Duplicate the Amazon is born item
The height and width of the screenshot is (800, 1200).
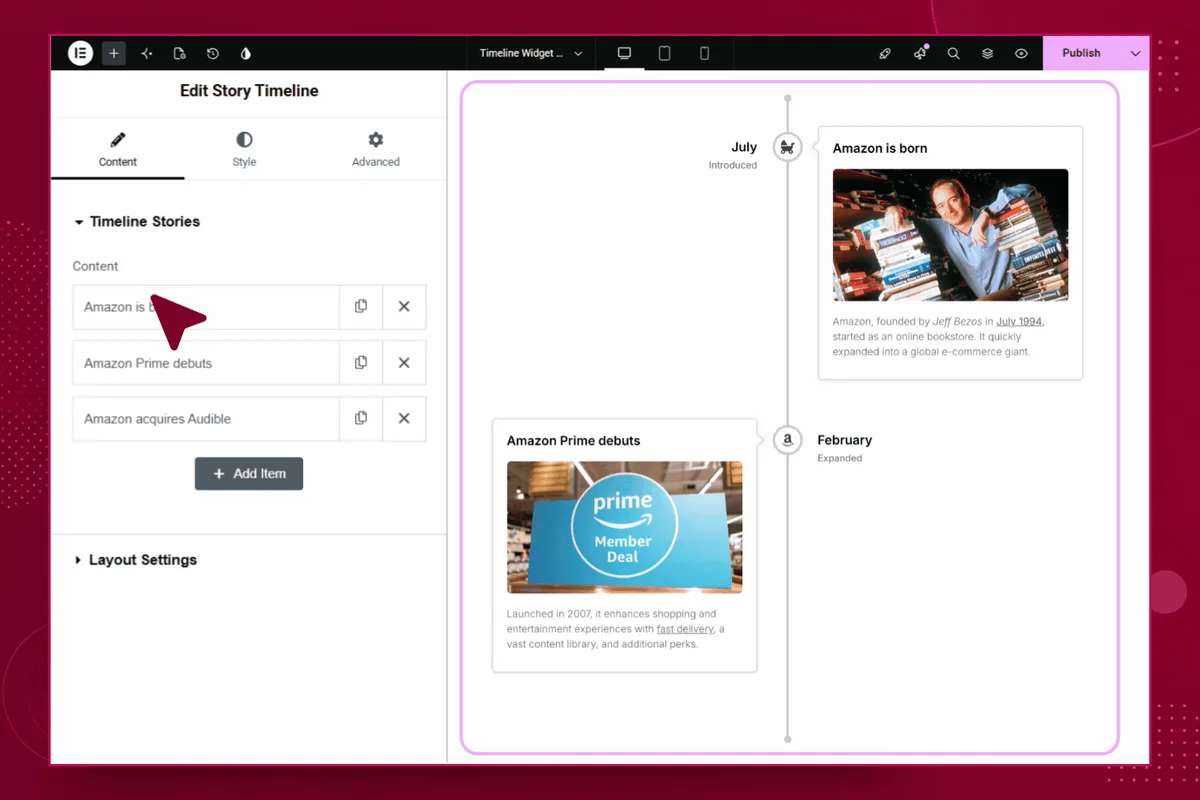tap(361, 307)
